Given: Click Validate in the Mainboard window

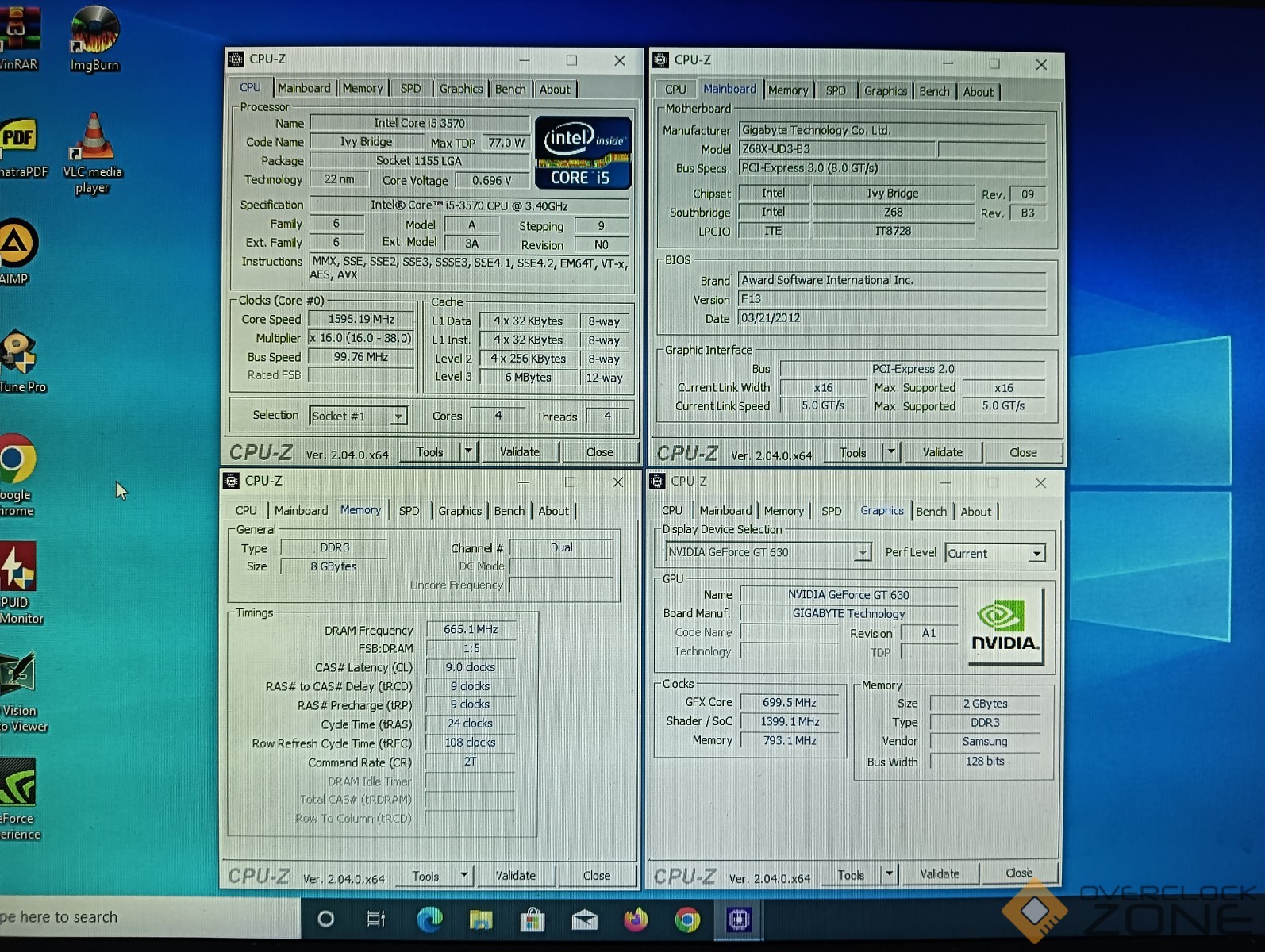Looking at the screenshot, I should coord(942,452).
